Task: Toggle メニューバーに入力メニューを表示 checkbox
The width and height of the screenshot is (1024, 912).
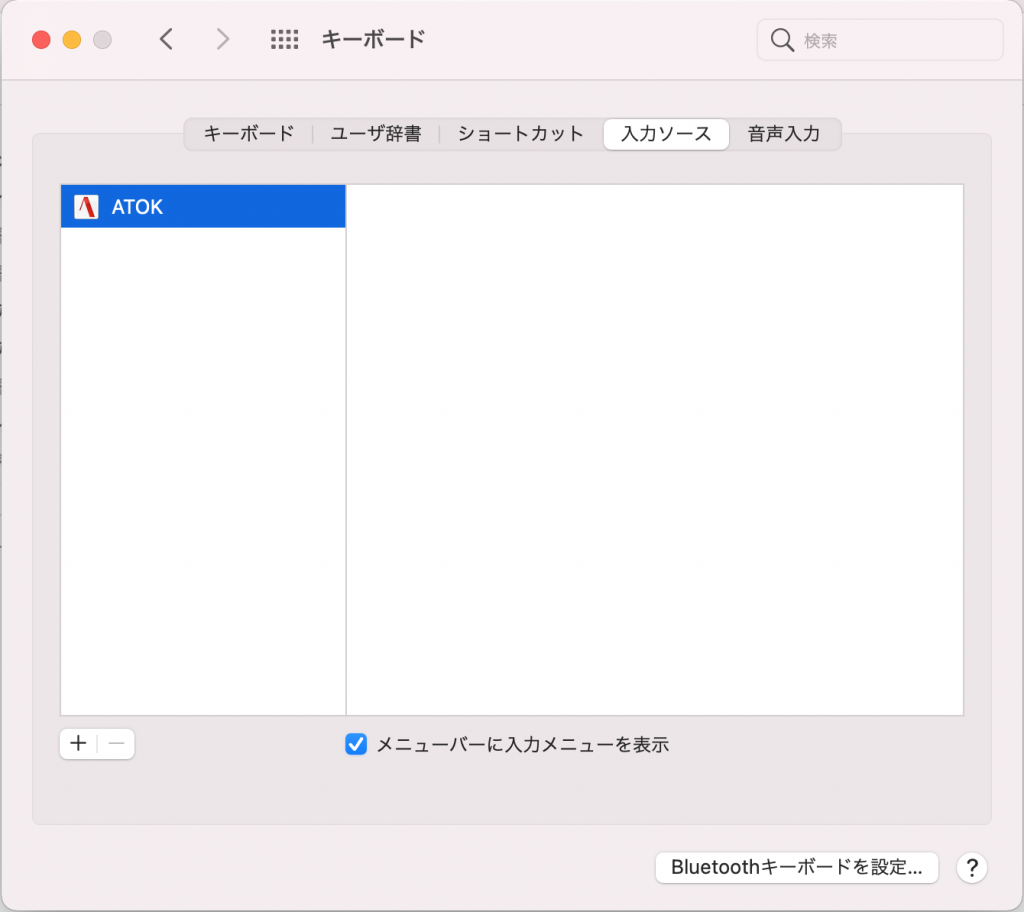Action: click(356, 744)
